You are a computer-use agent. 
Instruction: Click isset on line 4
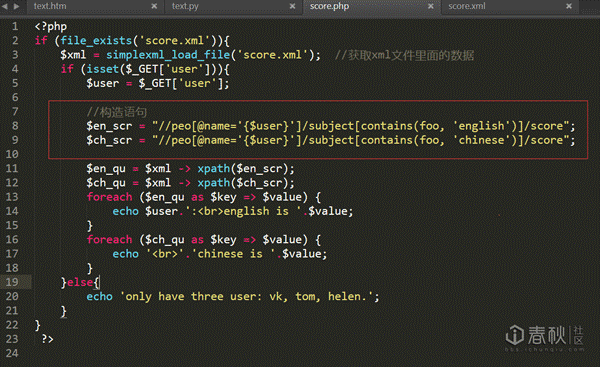tap(102, 69)
